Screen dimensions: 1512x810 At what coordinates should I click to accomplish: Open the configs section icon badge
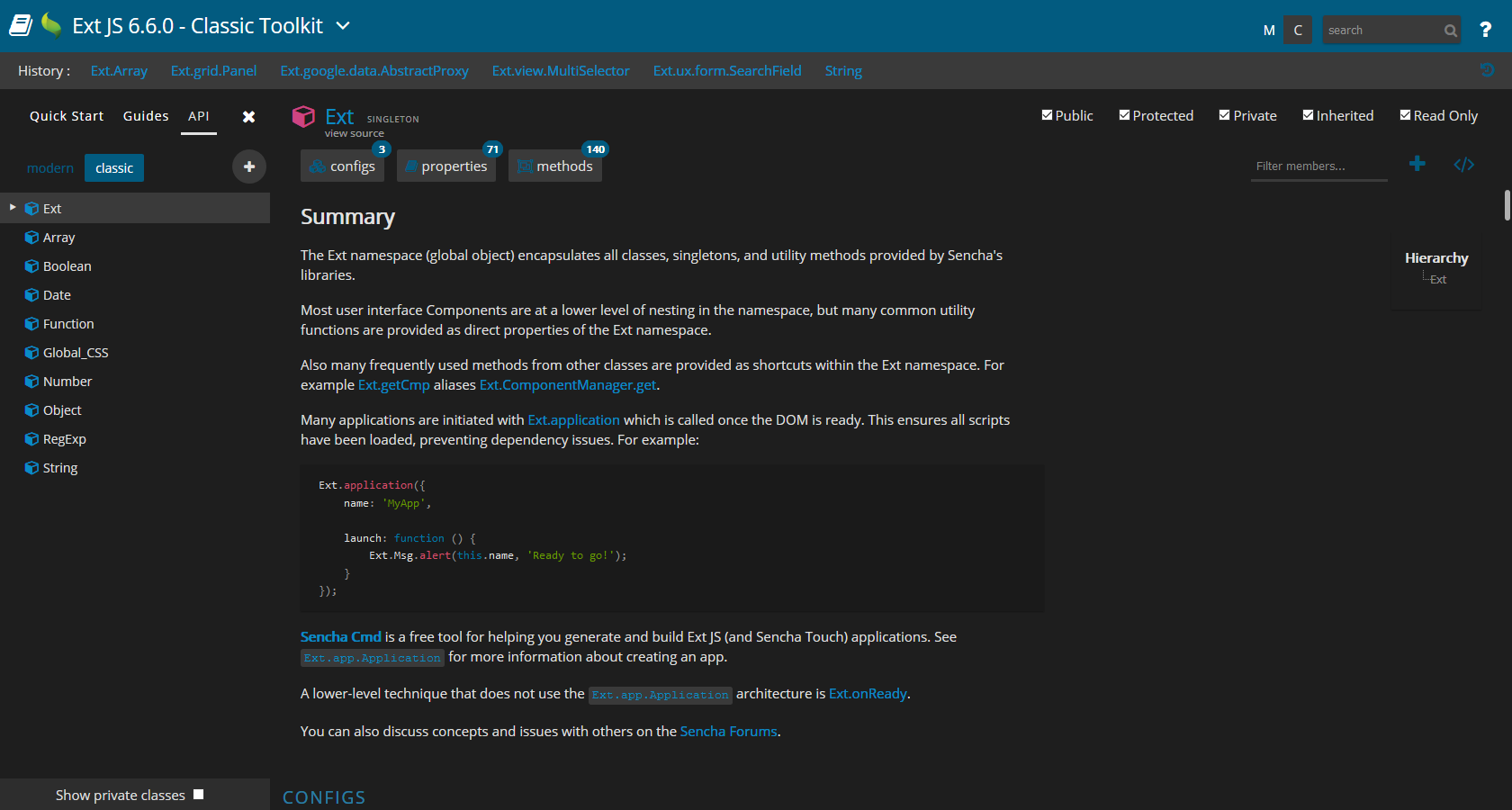click(x=382, y=149)
